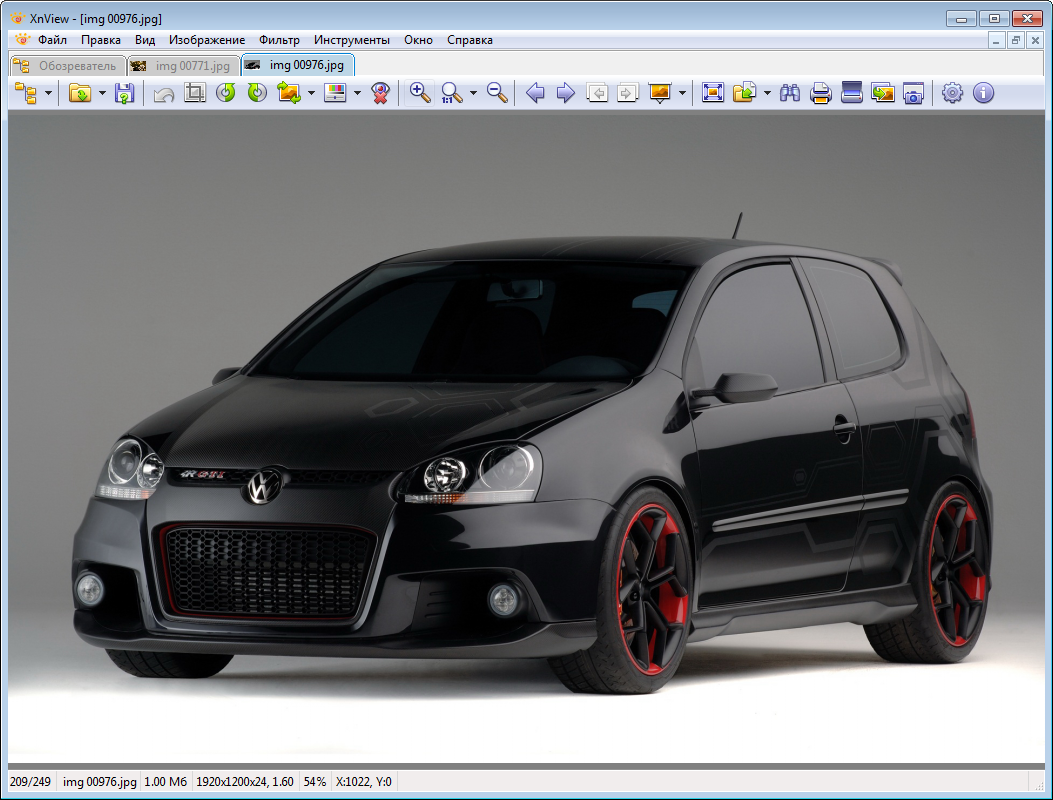Open the Фильтр menu
Image resolution: width=1053 pixels, height=800 pixels.
click(279, 40)
